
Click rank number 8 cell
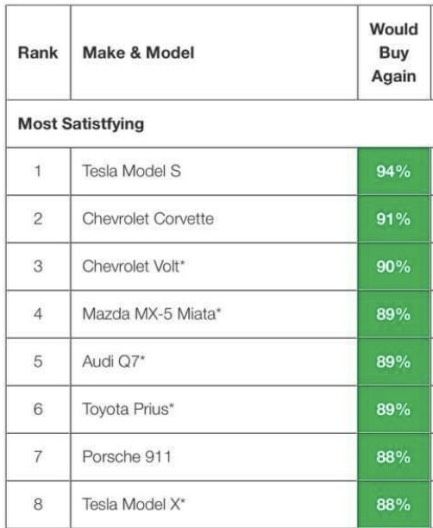(x=38, y=504)
